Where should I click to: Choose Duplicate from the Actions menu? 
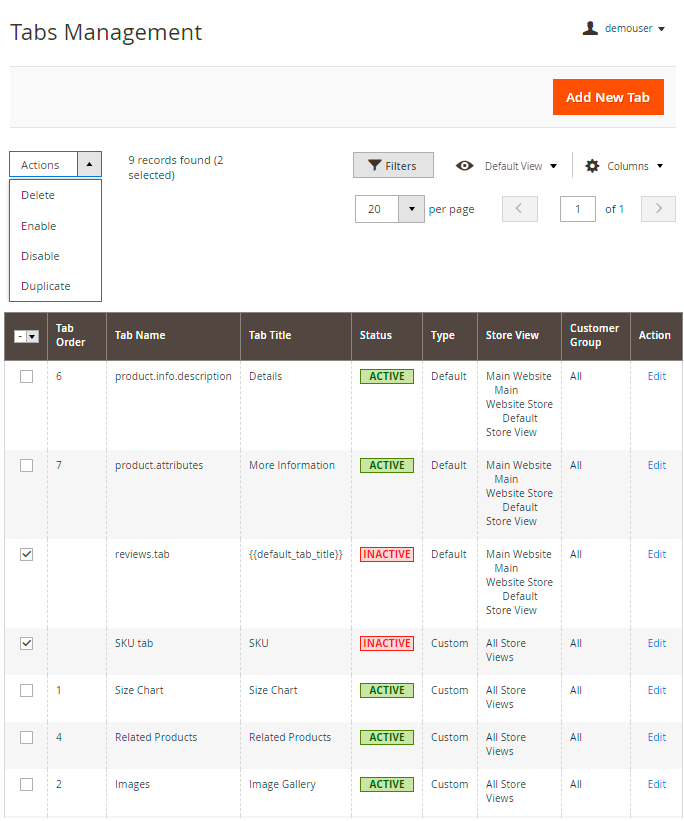click(46, 286)
